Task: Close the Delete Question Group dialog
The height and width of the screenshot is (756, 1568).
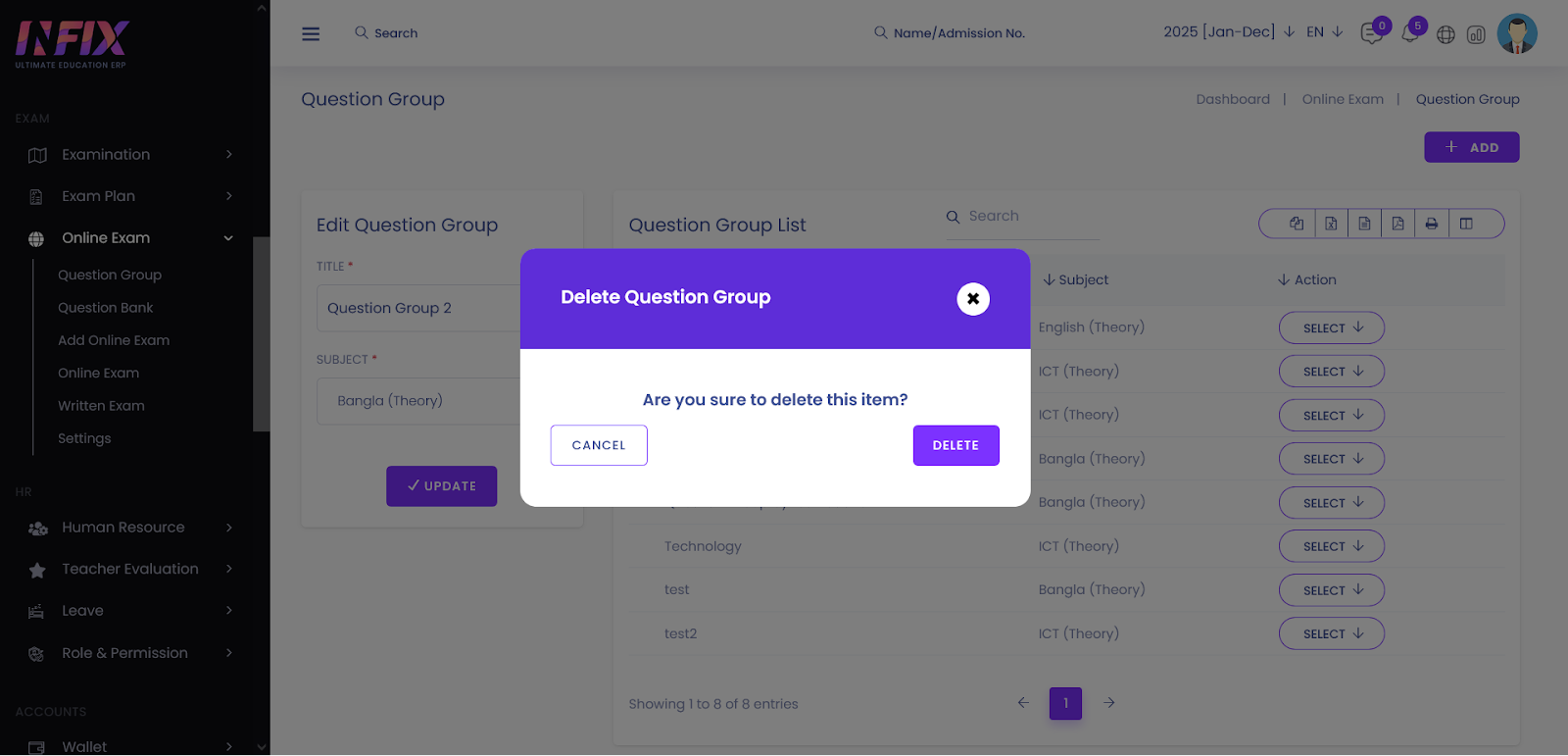Action: pos(972,299)
